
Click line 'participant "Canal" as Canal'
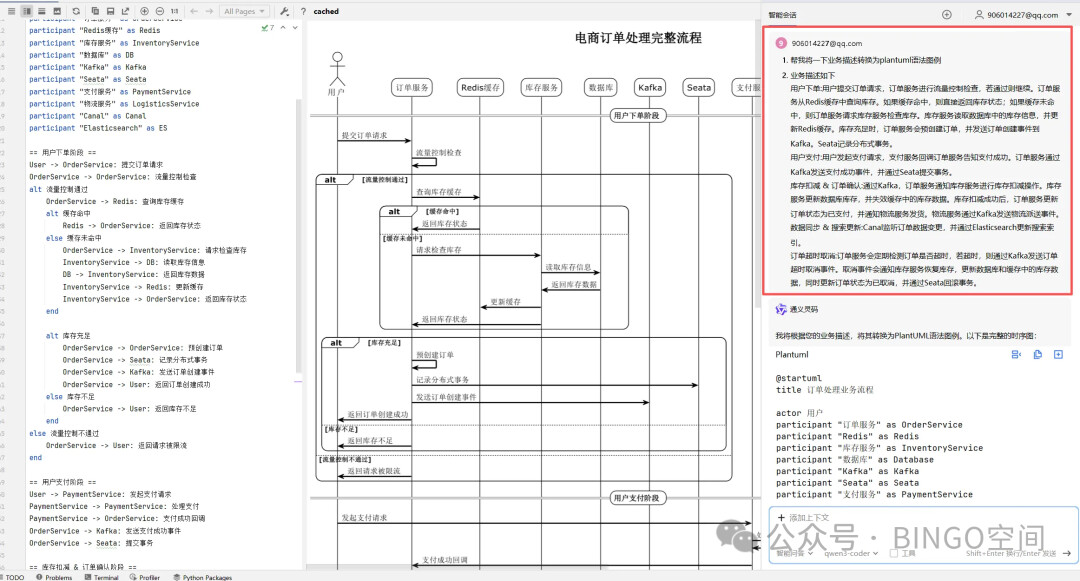(x=87, y=116)
